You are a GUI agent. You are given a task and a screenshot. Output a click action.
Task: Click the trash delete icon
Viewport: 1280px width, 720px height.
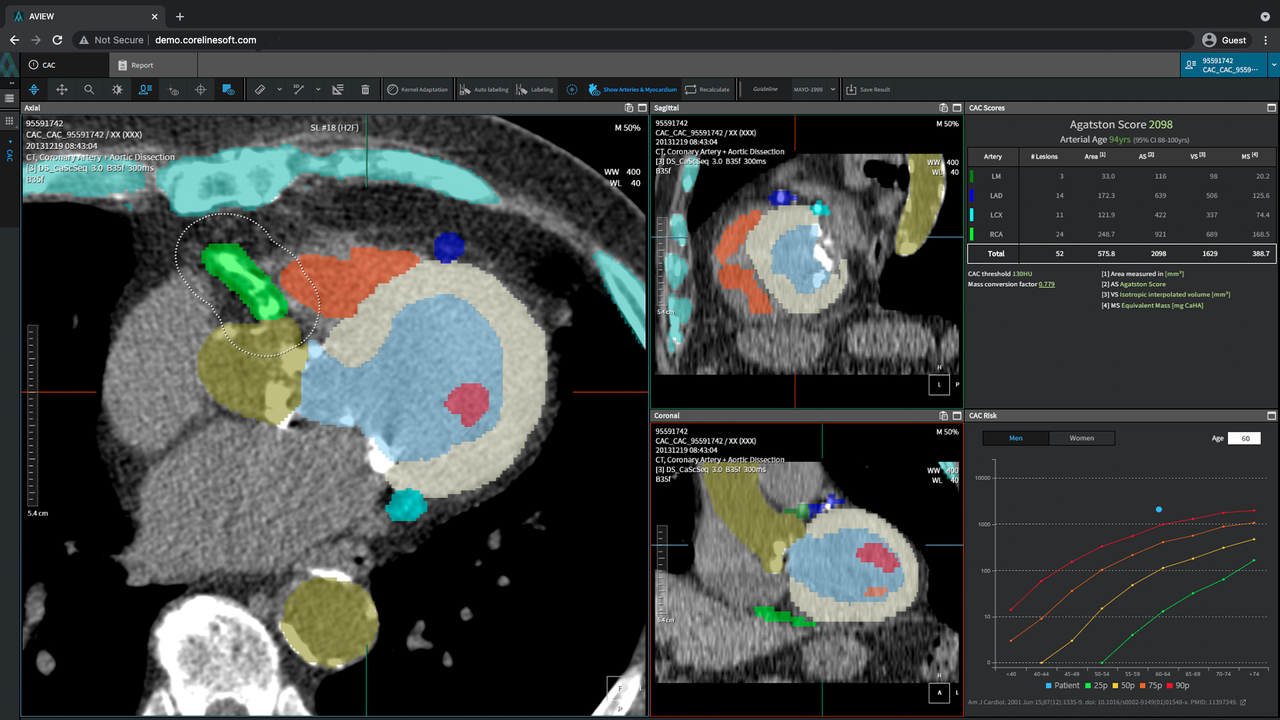pos(365,90)
